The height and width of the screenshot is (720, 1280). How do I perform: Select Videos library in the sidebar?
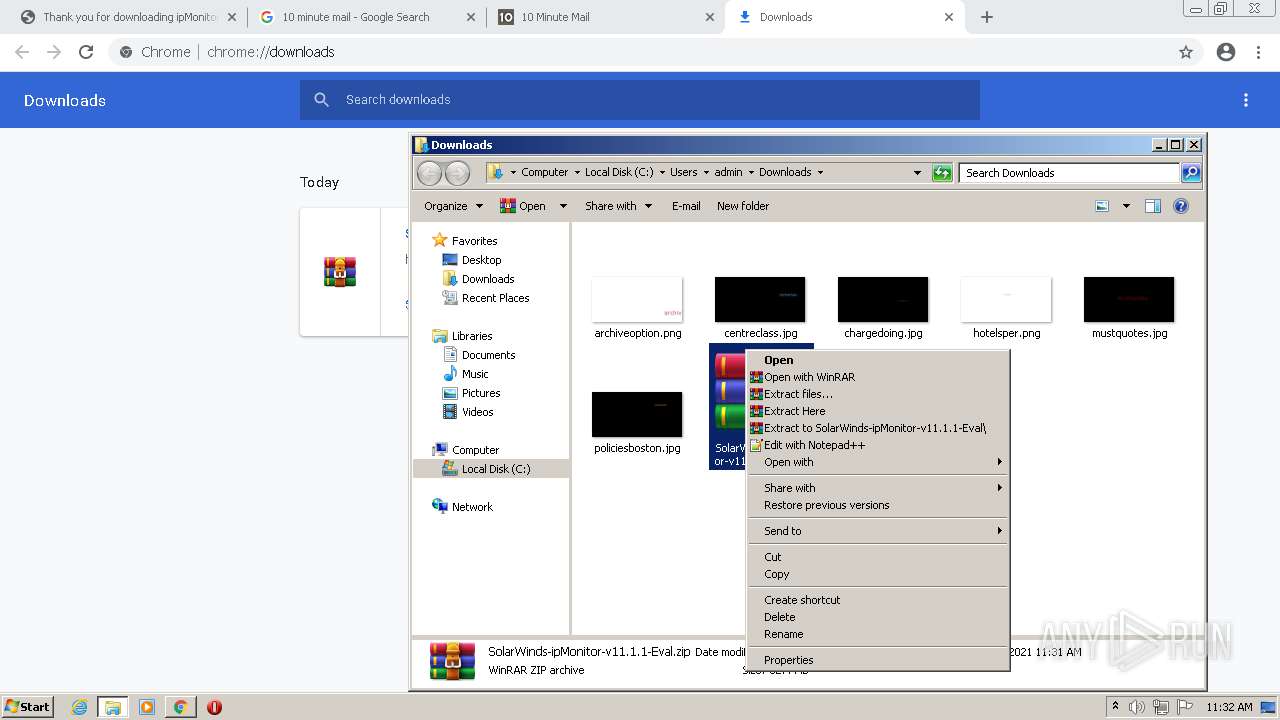pos(477,412)
